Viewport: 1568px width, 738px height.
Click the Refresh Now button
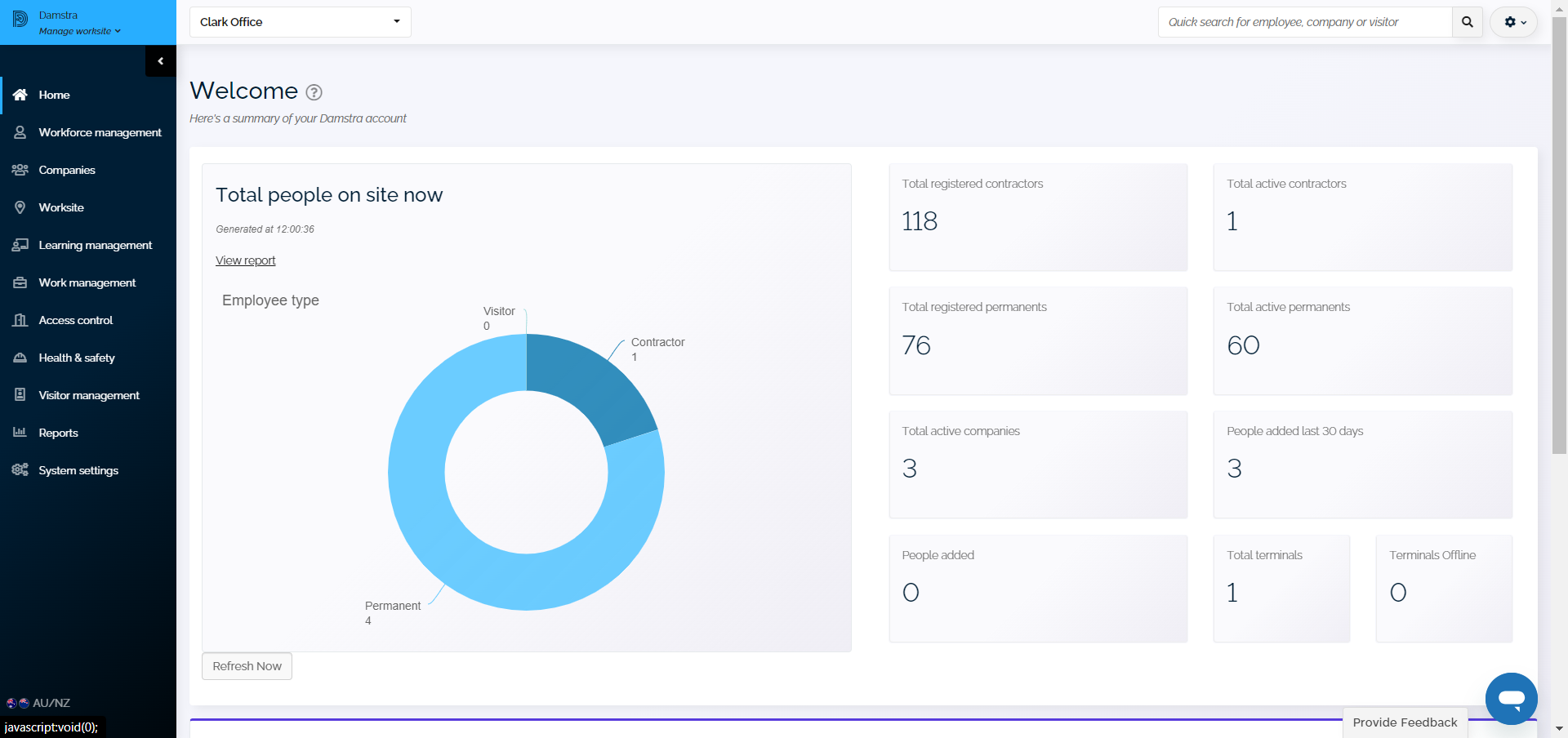(246, 665)
